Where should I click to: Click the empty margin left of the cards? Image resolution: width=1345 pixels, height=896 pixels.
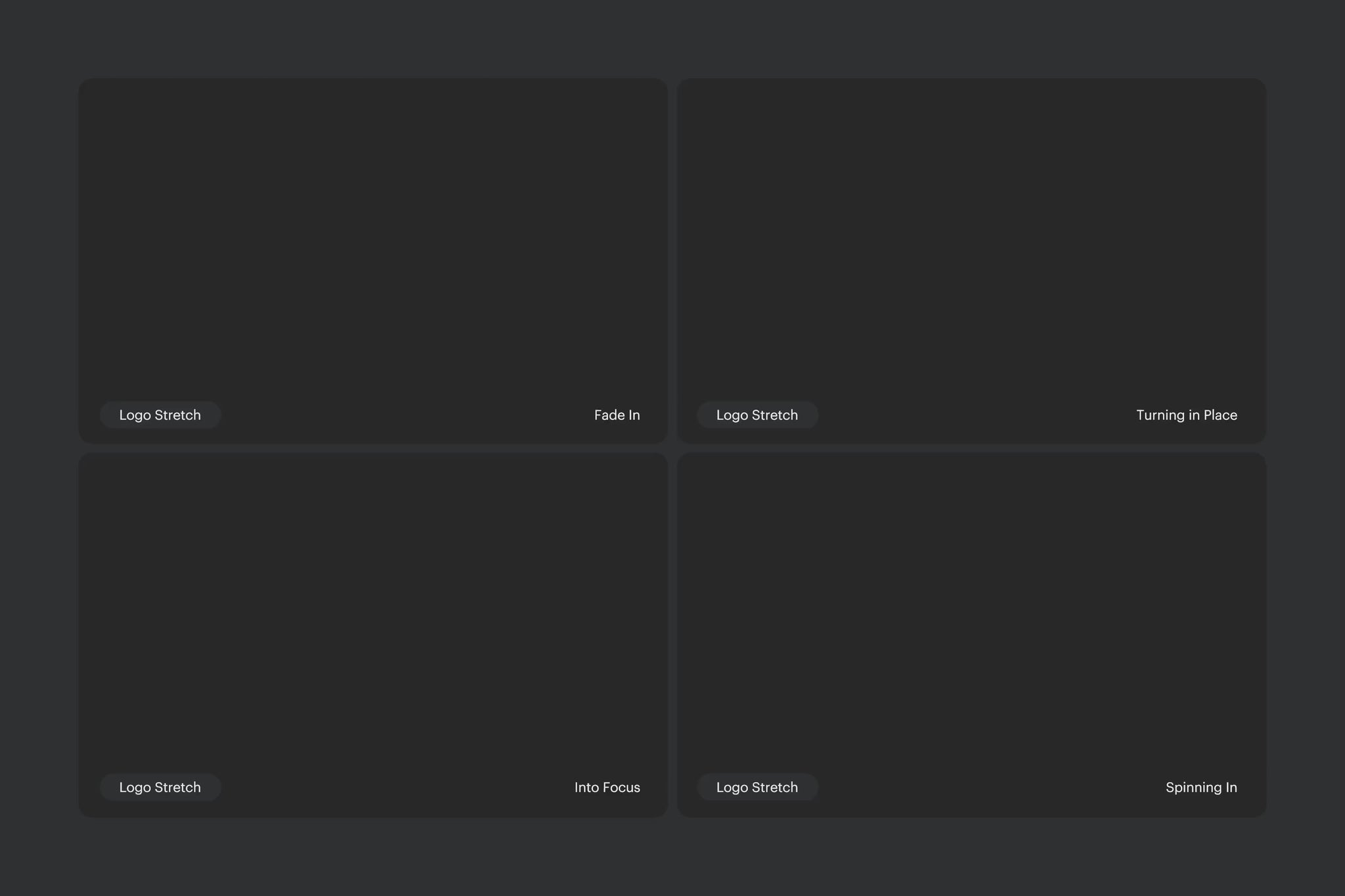(38, 448)
